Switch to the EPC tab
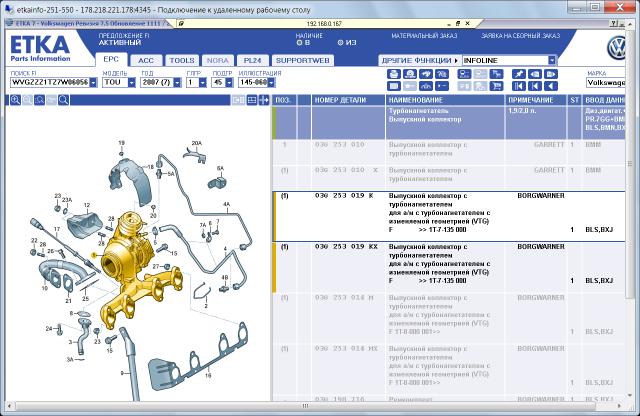This screenshot has width=640, height=416. [x=111, y=60]
